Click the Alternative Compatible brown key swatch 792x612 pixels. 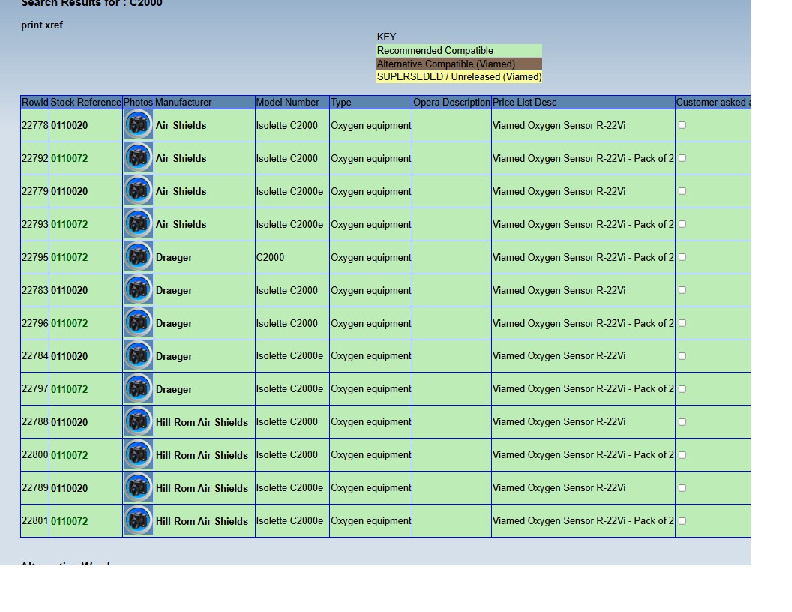click(458, 63)
